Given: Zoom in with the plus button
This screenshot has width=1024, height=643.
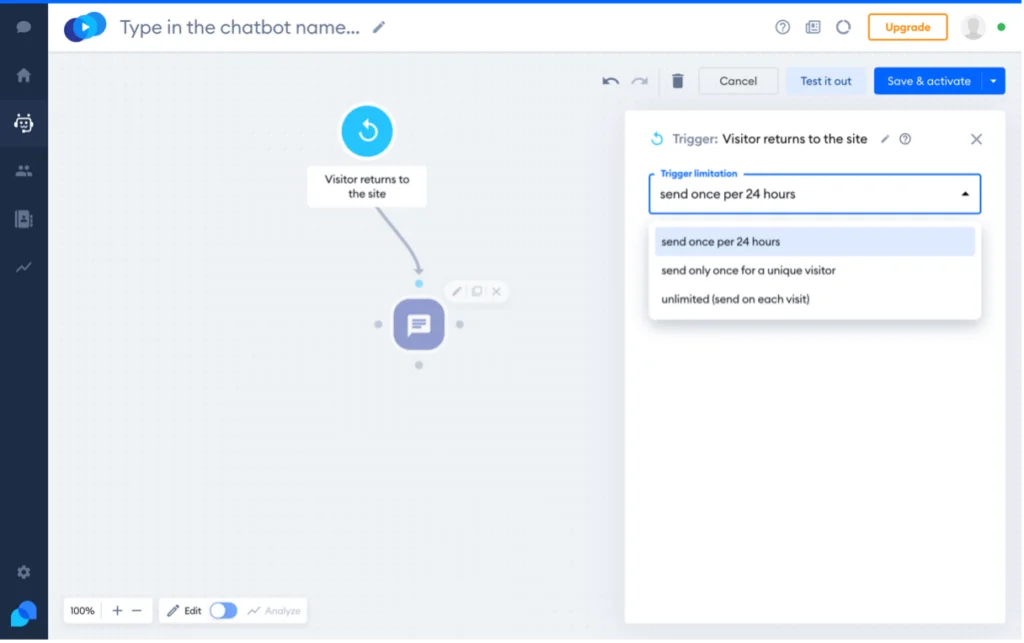Looking at the screenshot, I should pos(117,610).
